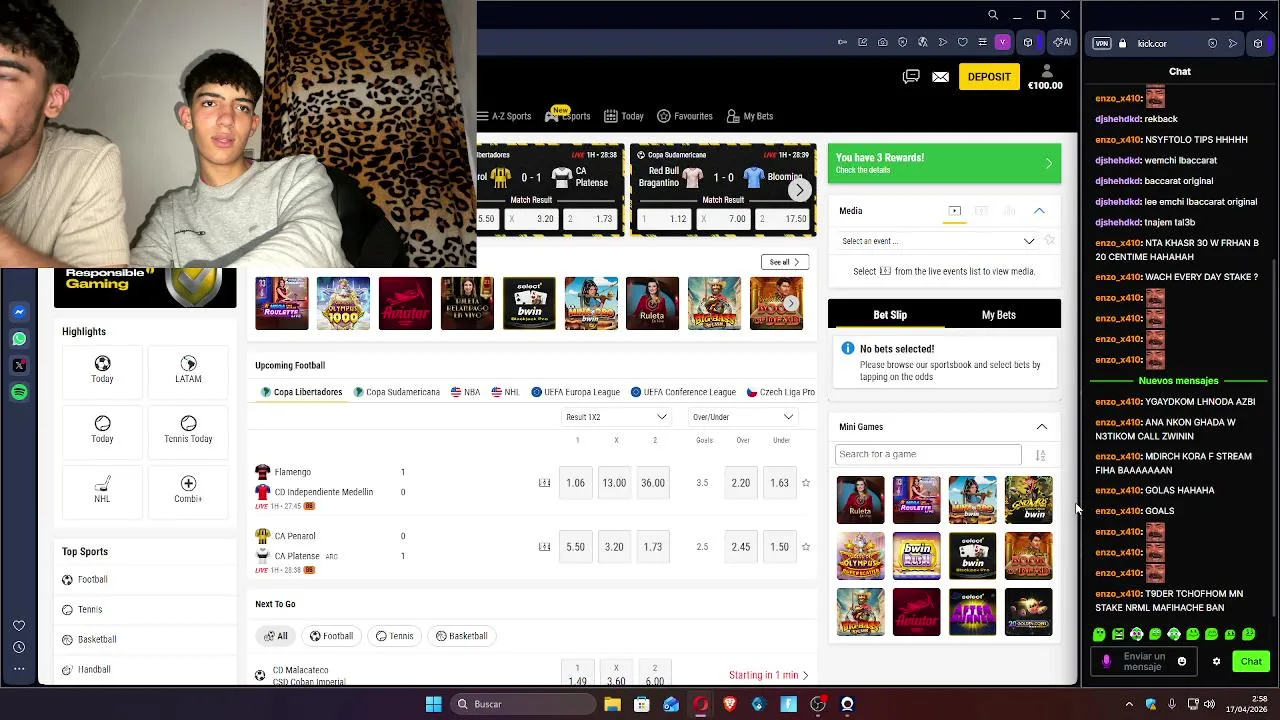This screenshot has height=720, width=1280.
Task: Switch to the Bet Slip tab
Action: coord(890,315)
